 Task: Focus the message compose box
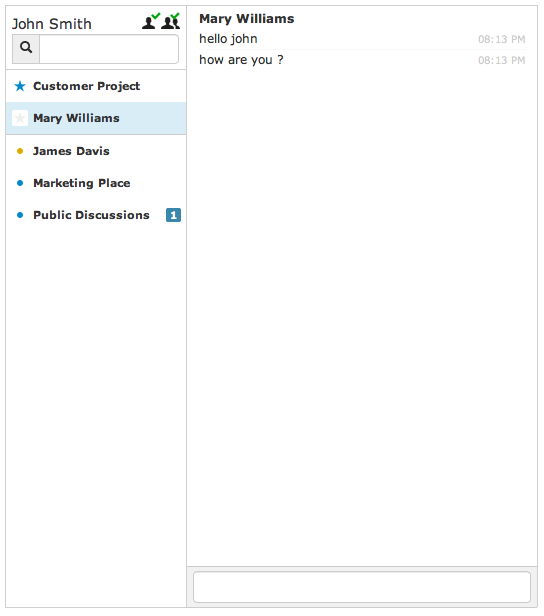click(x=362, y=587)
